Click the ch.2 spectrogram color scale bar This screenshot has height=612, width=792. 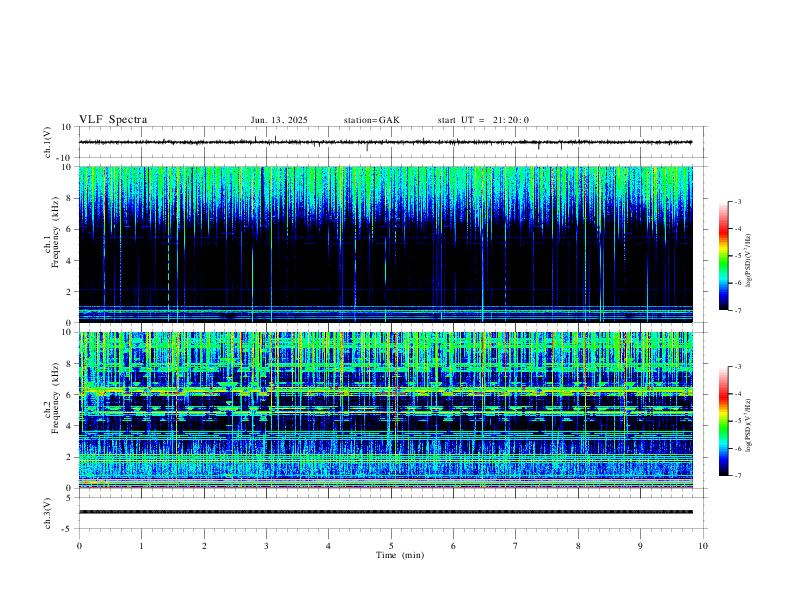[x=724, y=421]
